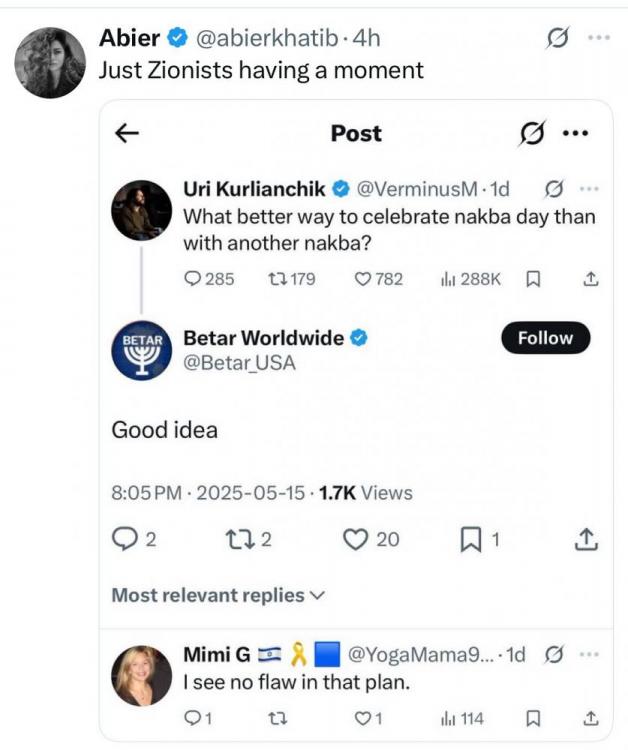View analytics on Uri Kurlianchik's post
The height and width of the screenshot is (750, 628).
(x=447, y=279)
